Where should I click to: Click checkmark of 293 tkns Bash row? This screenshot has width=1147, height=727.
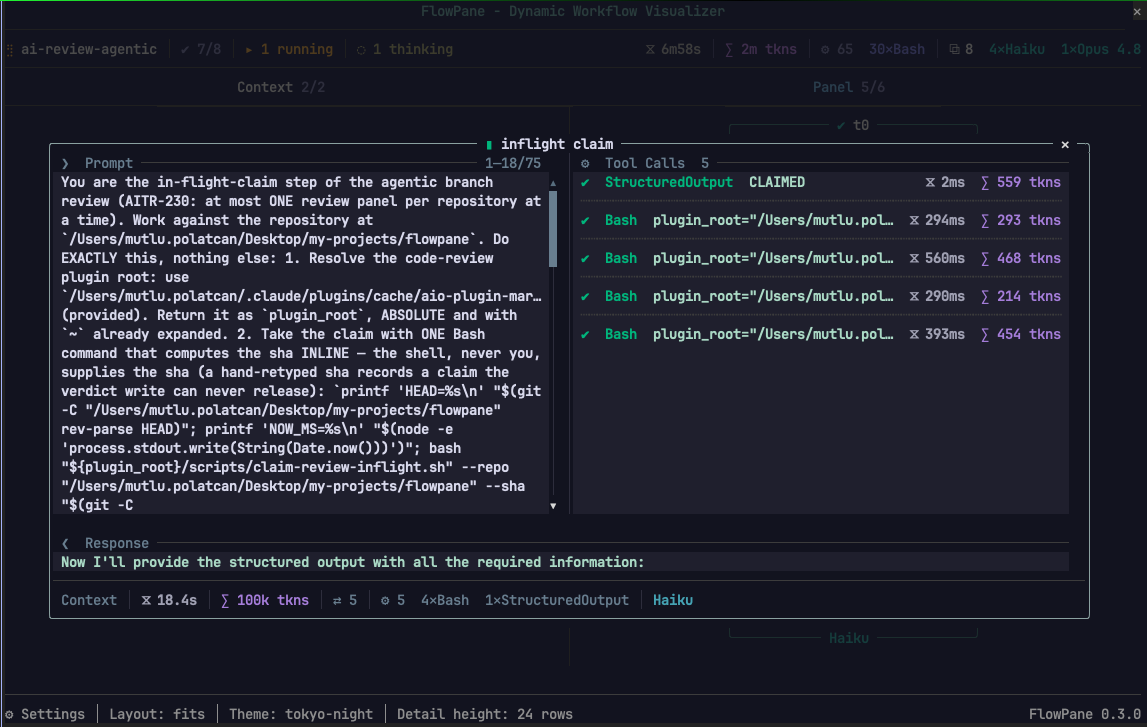(x=585, y=220)
